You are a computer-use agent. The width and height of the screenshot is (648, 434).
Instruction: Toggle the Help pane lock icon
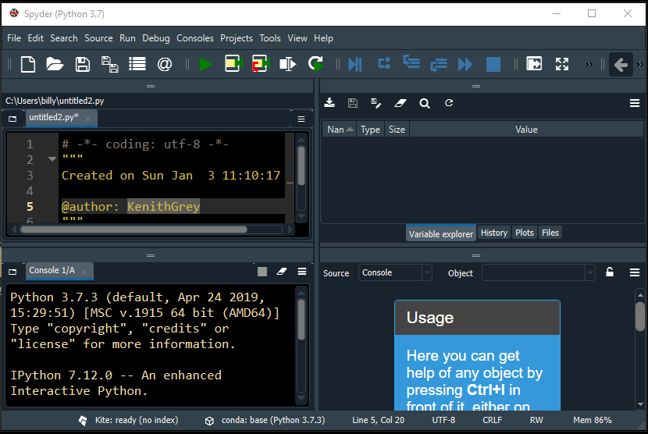coord(609,273)
